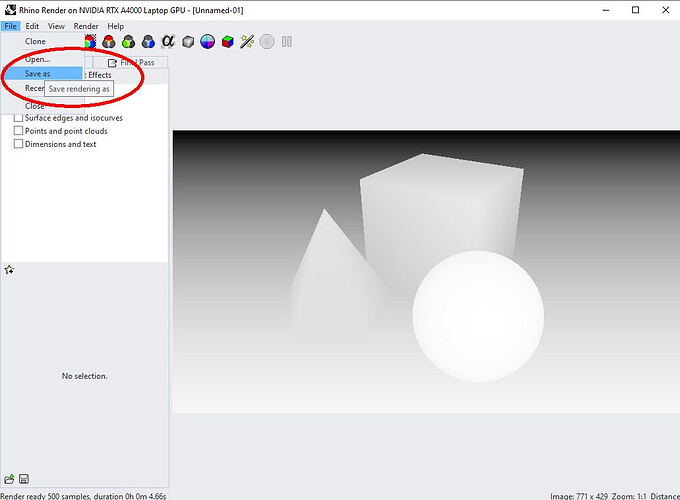Image resolution: width=680 pixels, height=500 pixels.
Task: Enable Surface edges and isocurves
Action: 18,118
